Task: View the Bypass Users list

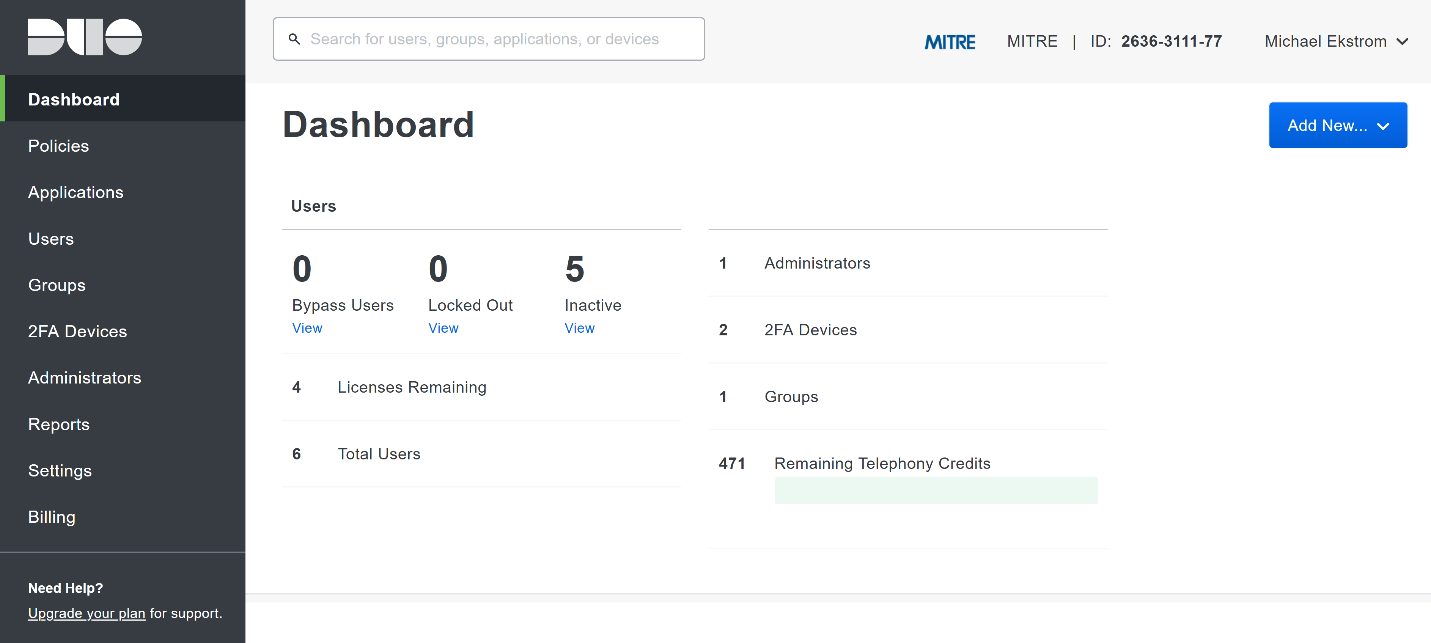Action: pyautogui.click(x=307, y=328)
